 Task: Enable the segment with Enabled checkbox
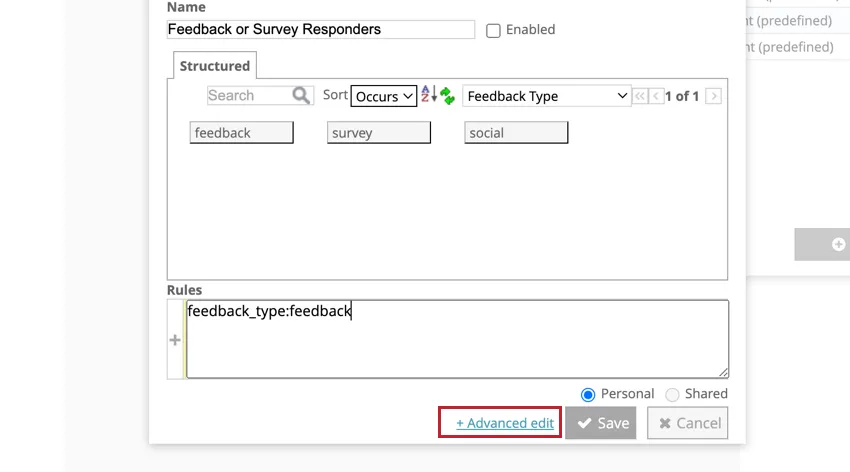tap(493, 30)
